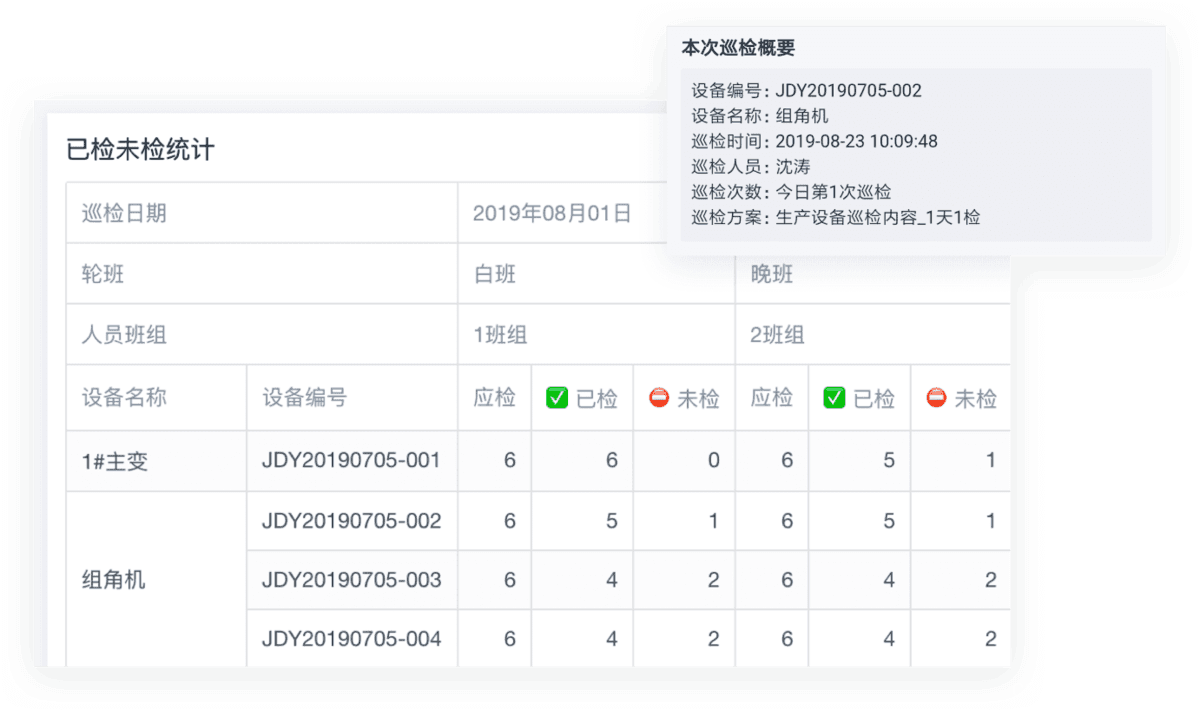Click the 已检 label under 1班组
This screenshot has width=1200, height=710.
[x=597, y=398]
